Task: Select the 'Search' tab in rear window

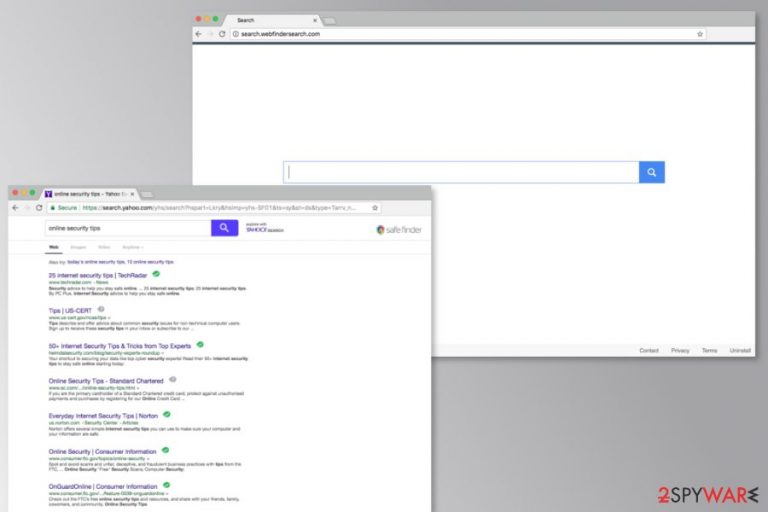Action: pos(270,20)
